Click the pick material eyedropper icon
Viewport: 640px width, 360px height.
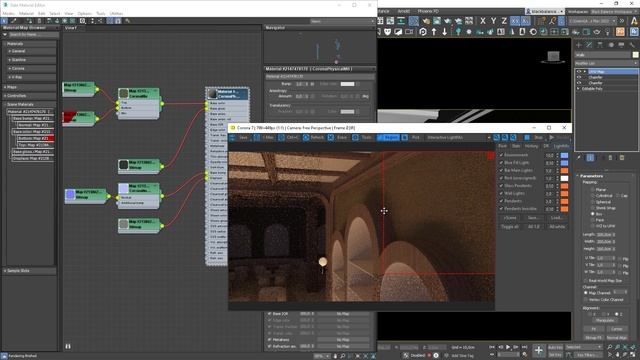(13, 20)
